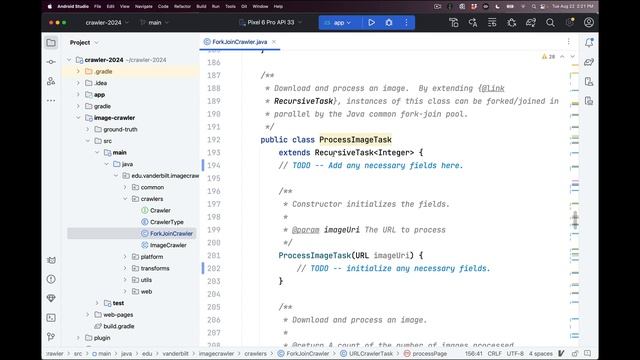Open the Device Manager panel
640x360 pixels.
click(x=589, y=81)
